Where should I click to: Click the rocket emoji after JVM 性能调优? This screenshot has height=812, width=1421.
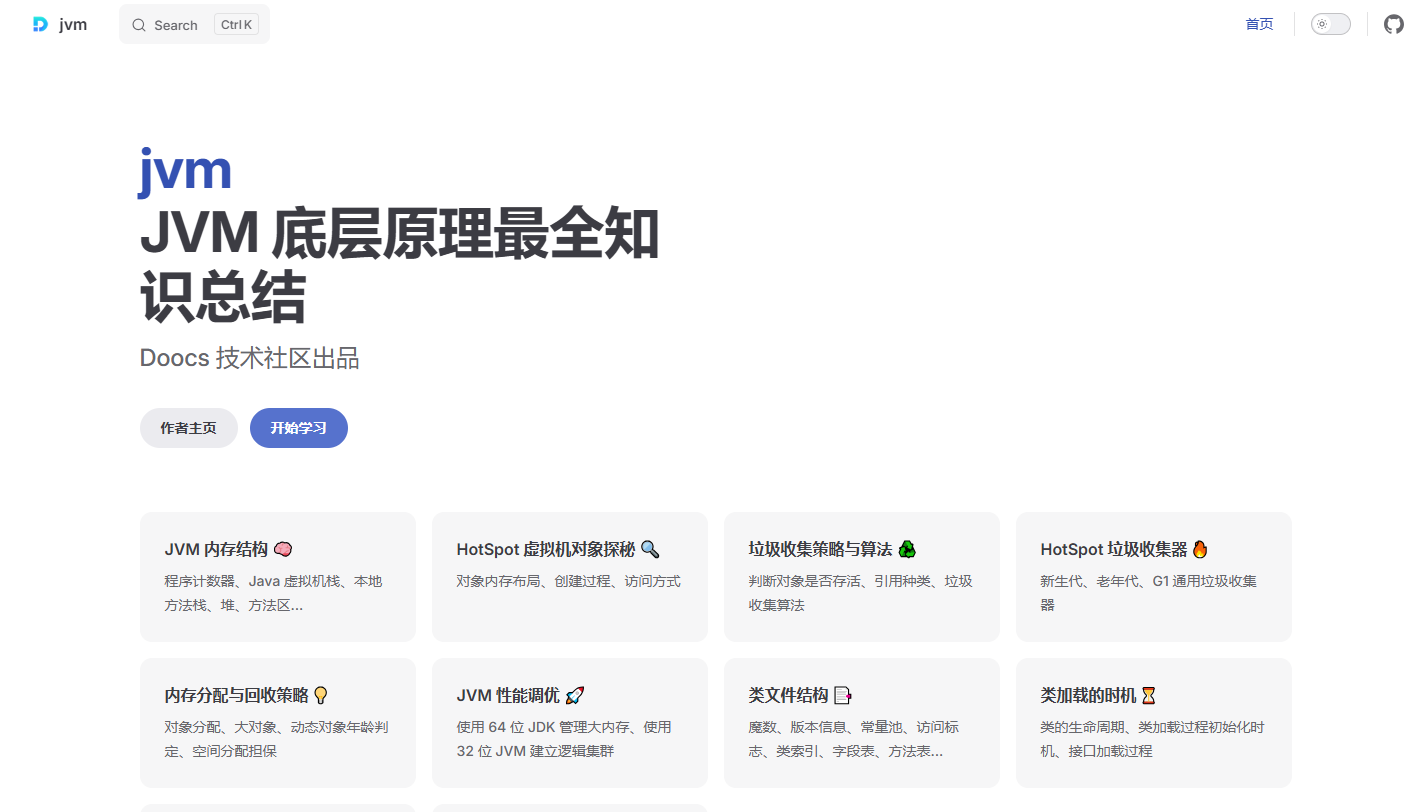575,695
